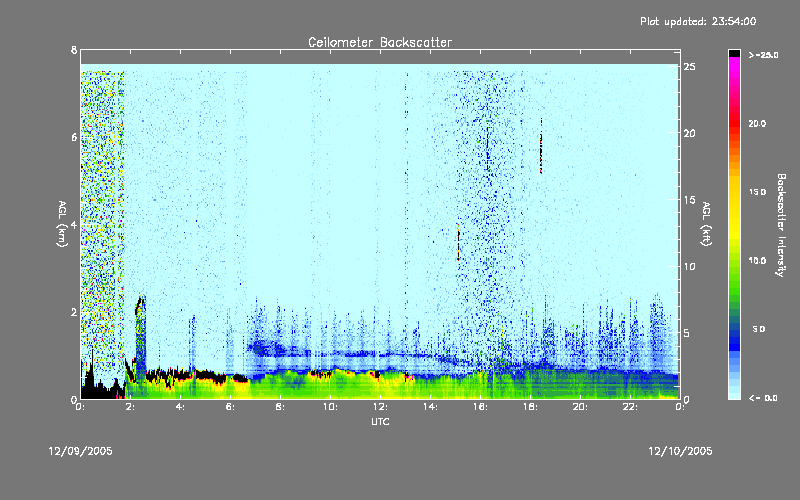Viewport: 800px width, 500px height.
Task: Select the start date "12/09/2005"
Action: point(81,452)
